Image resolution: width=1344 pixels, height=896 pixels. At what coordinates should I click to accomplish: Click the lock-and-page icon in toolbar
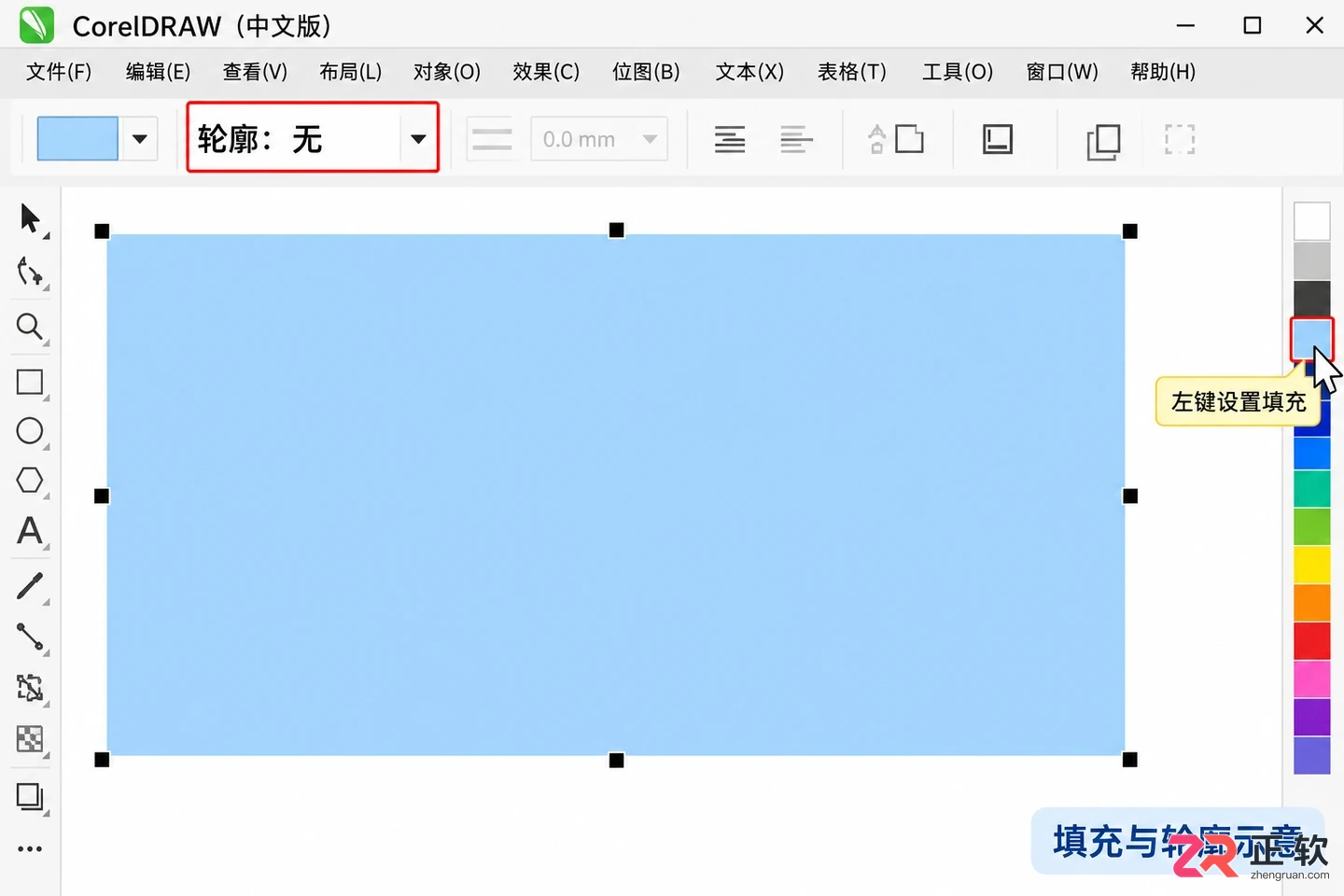896,139
